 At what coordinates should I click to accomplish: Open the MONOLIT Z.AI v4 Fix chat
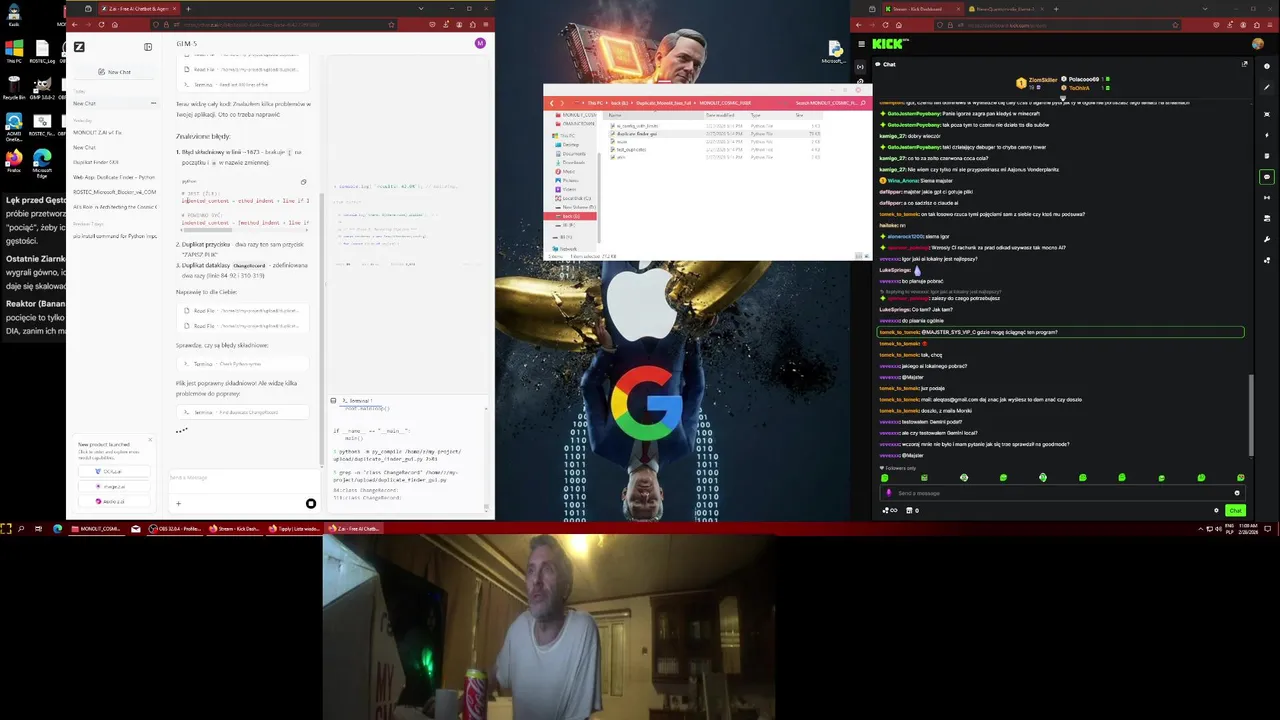[98, 132]
